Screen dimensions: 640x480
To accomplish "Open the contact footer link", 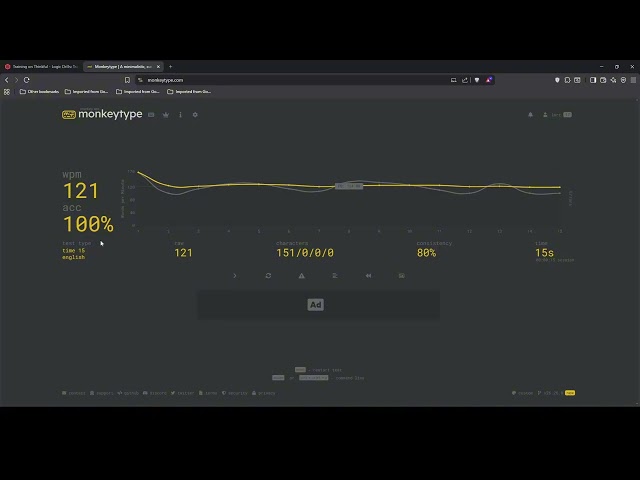I will 73,393.
